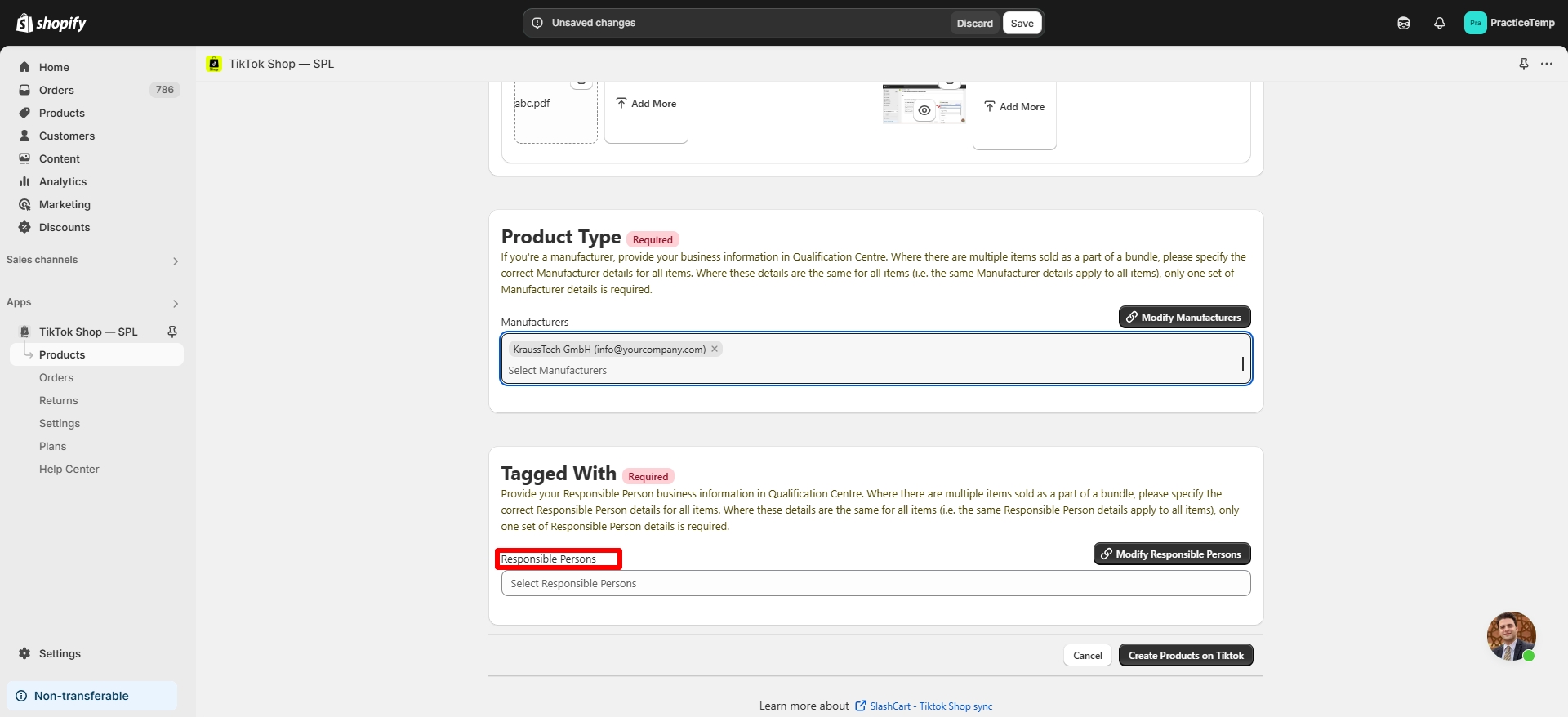Open chat support avatar
Screen dimensions: 1568x717
point(1510,635)
